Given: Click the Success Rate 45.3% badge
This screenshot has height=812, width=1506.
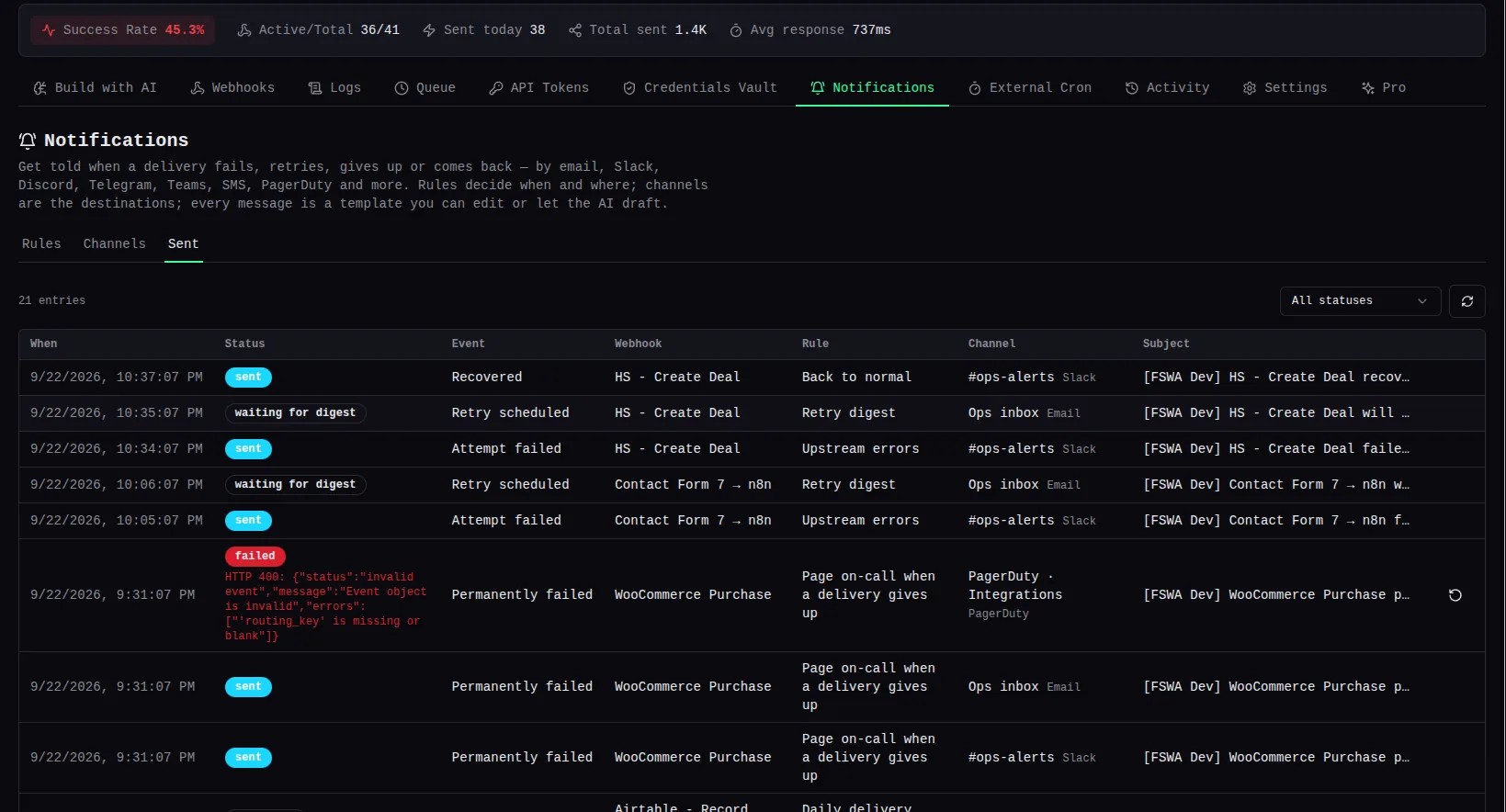Looking at the screenshot, I should [123, 30].
